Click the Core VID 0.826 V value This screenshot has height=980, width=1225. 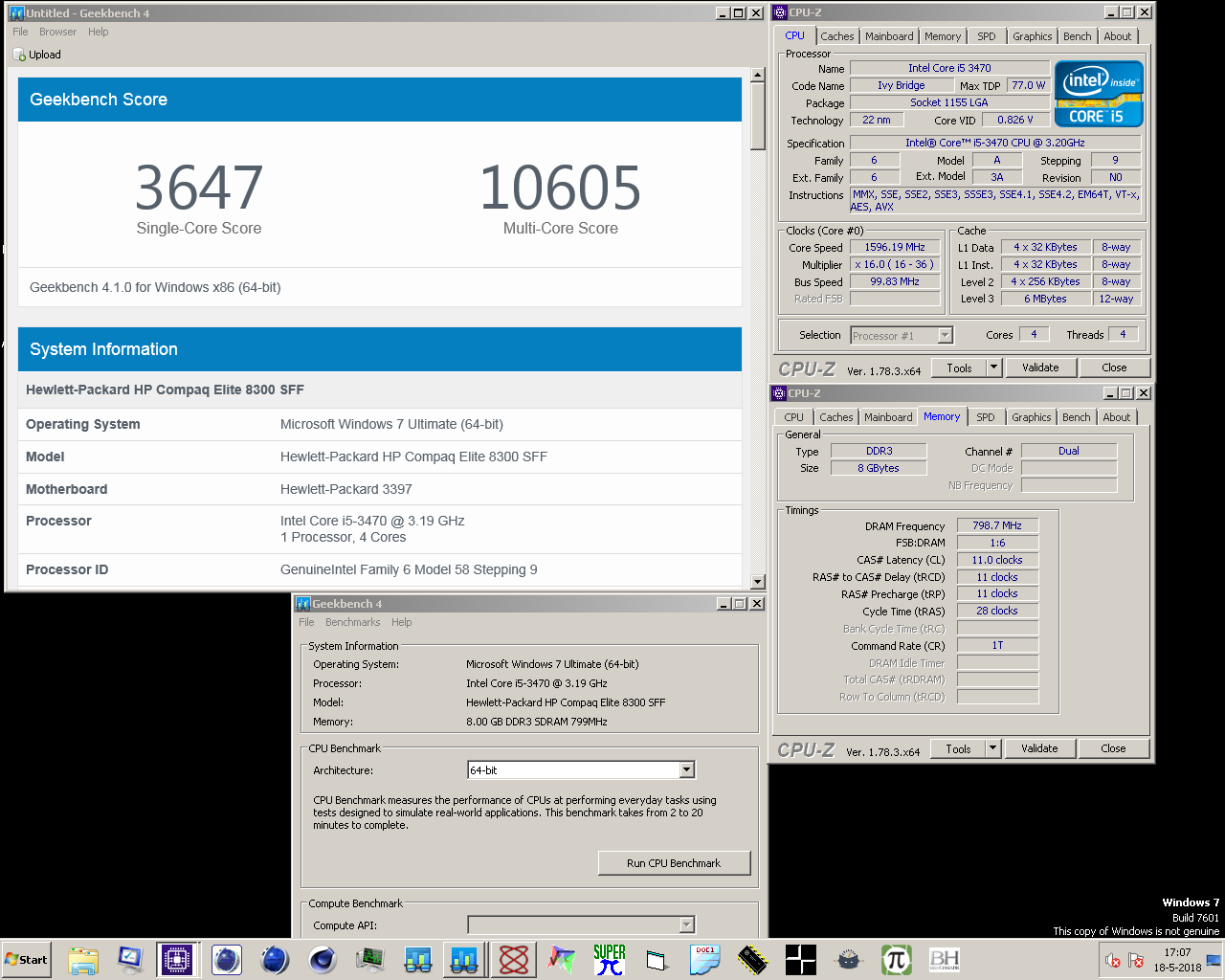pyautogui.click(x=1015, y=120)
